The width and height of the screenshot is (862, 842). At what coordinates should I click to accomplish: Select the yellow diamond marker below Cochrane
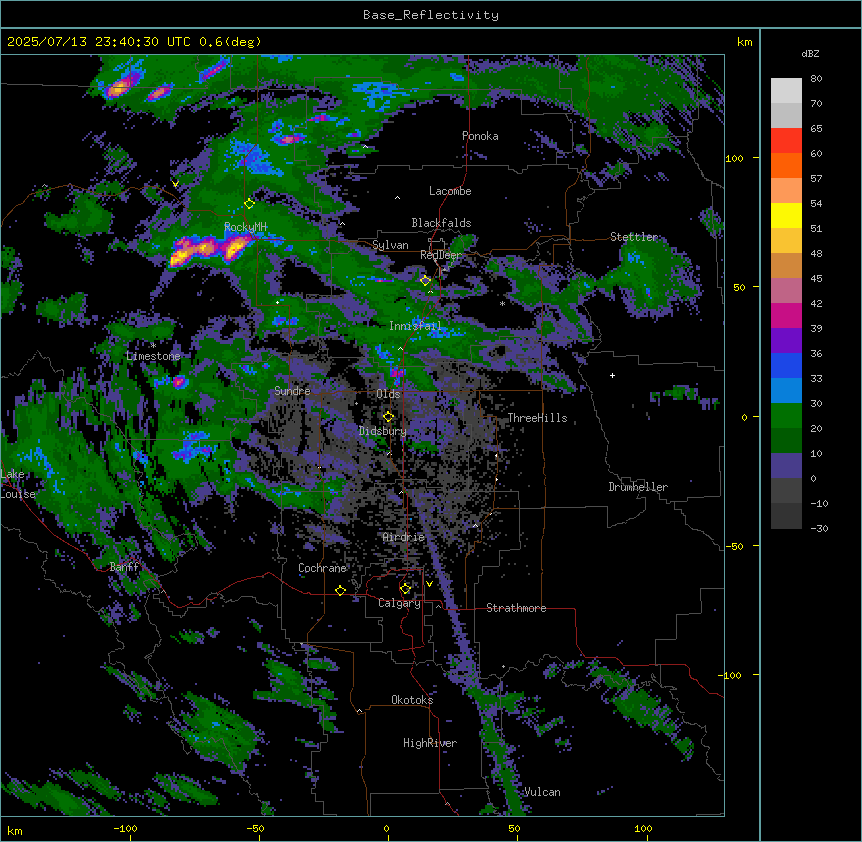click(x=340, y=590)
